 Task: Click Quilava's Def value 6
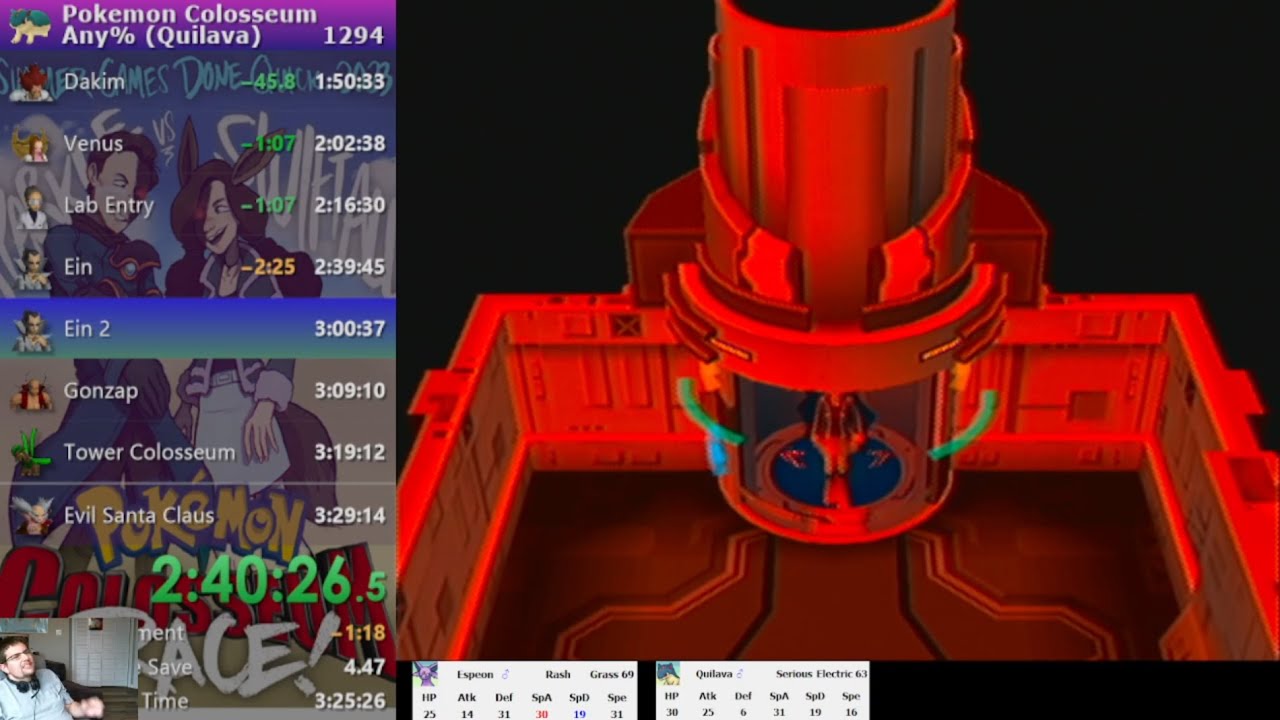(745, 714)
